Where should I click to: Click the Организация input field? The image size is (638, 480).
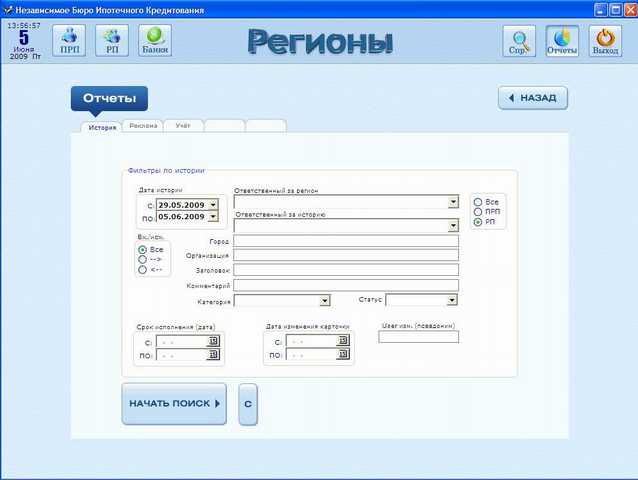click(346, 255)
